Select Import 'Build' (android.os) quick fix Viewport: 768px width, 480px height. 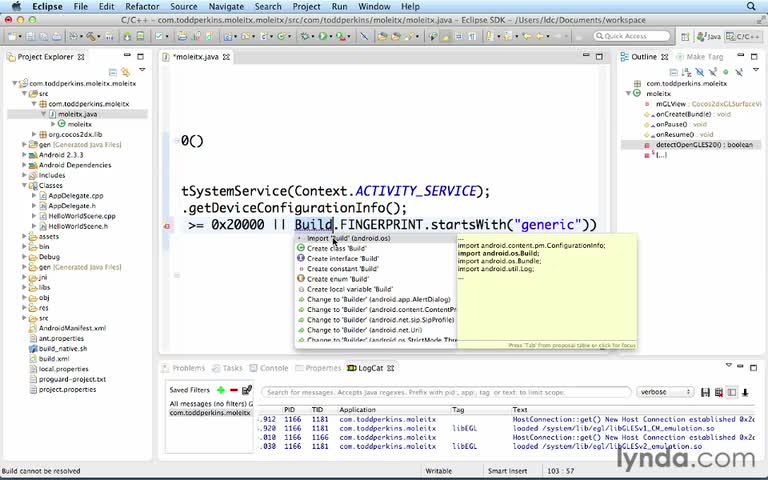click(376, 238)
